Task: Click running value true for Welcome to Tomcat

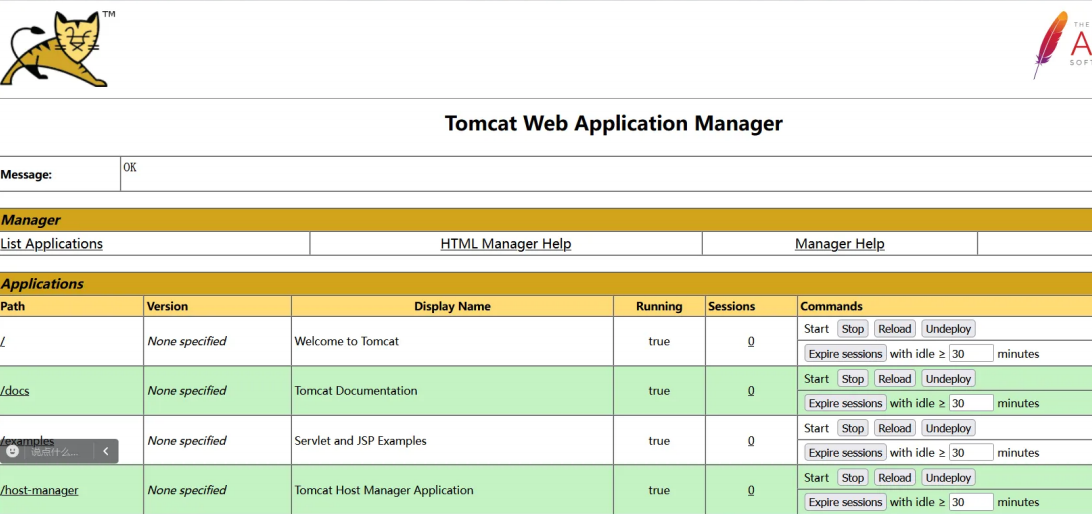Action: tap(659, 341)
